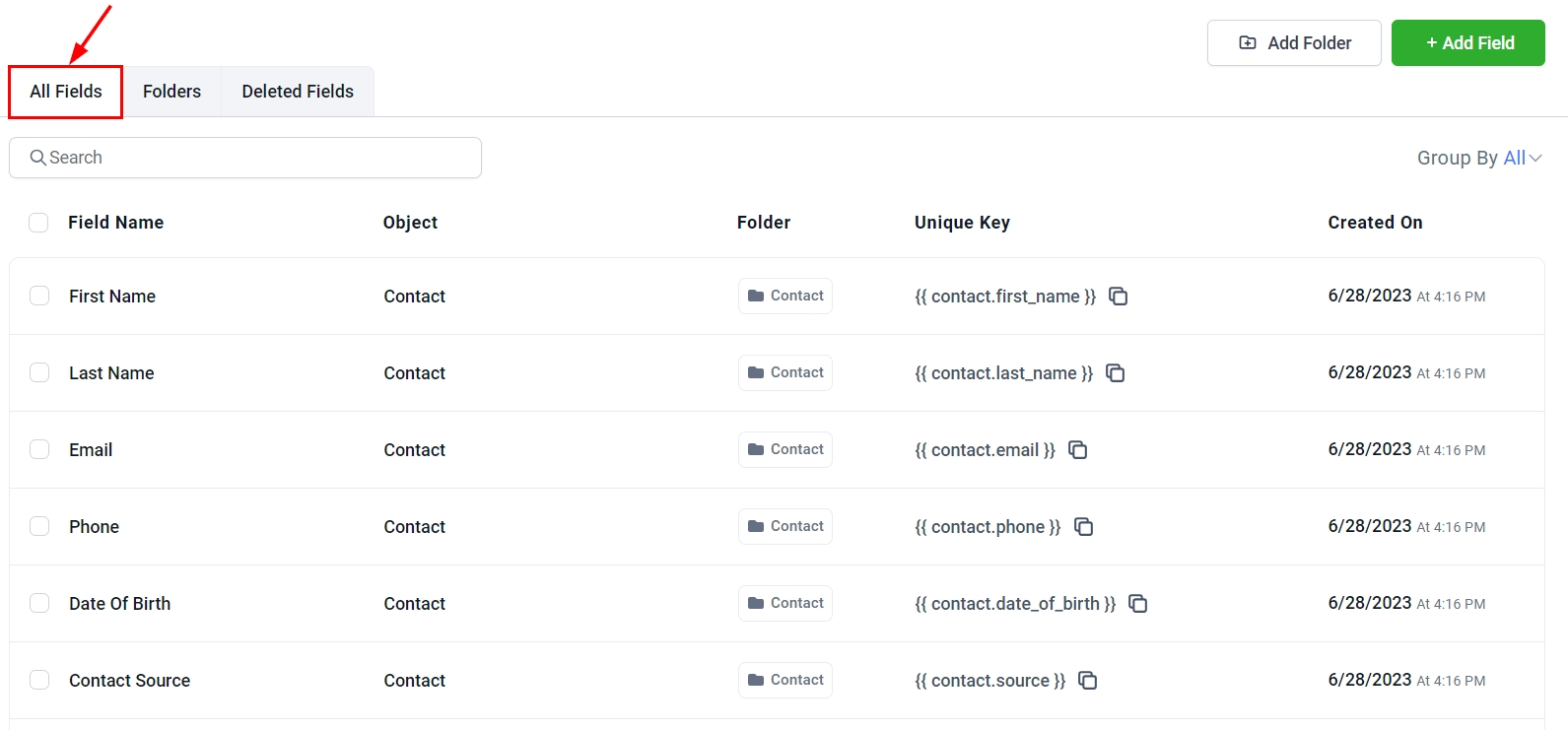Click the Contact folder badge for Contact Source
1568x730 pixels.
coord(784,681)
